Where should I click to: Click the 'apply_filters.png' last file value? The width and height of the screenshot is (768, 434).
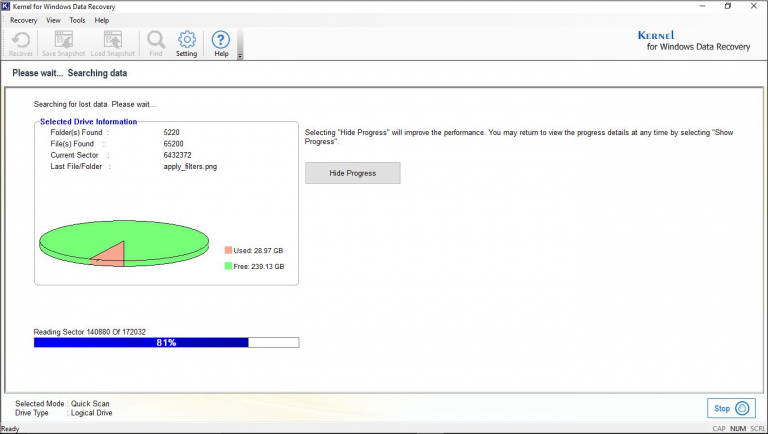pos(190,167)
